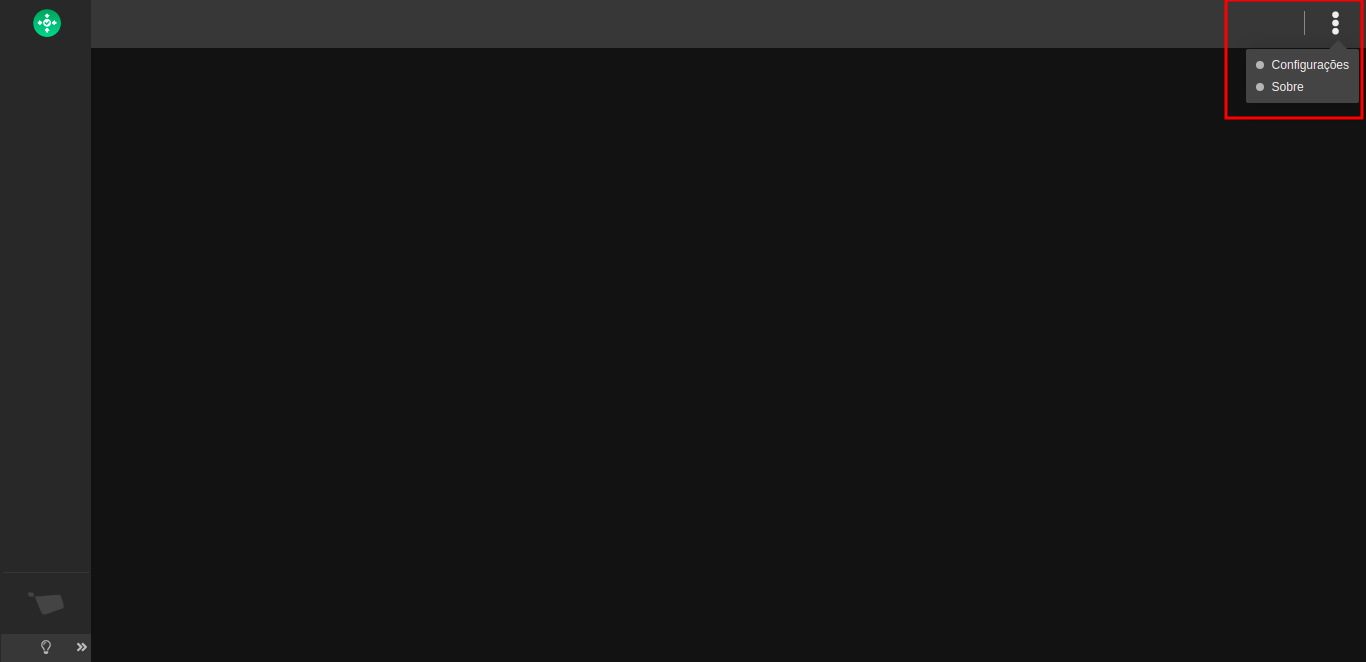Click the green app logo
This screenshot has height=662, width=1366.
[x=47, y=23]
